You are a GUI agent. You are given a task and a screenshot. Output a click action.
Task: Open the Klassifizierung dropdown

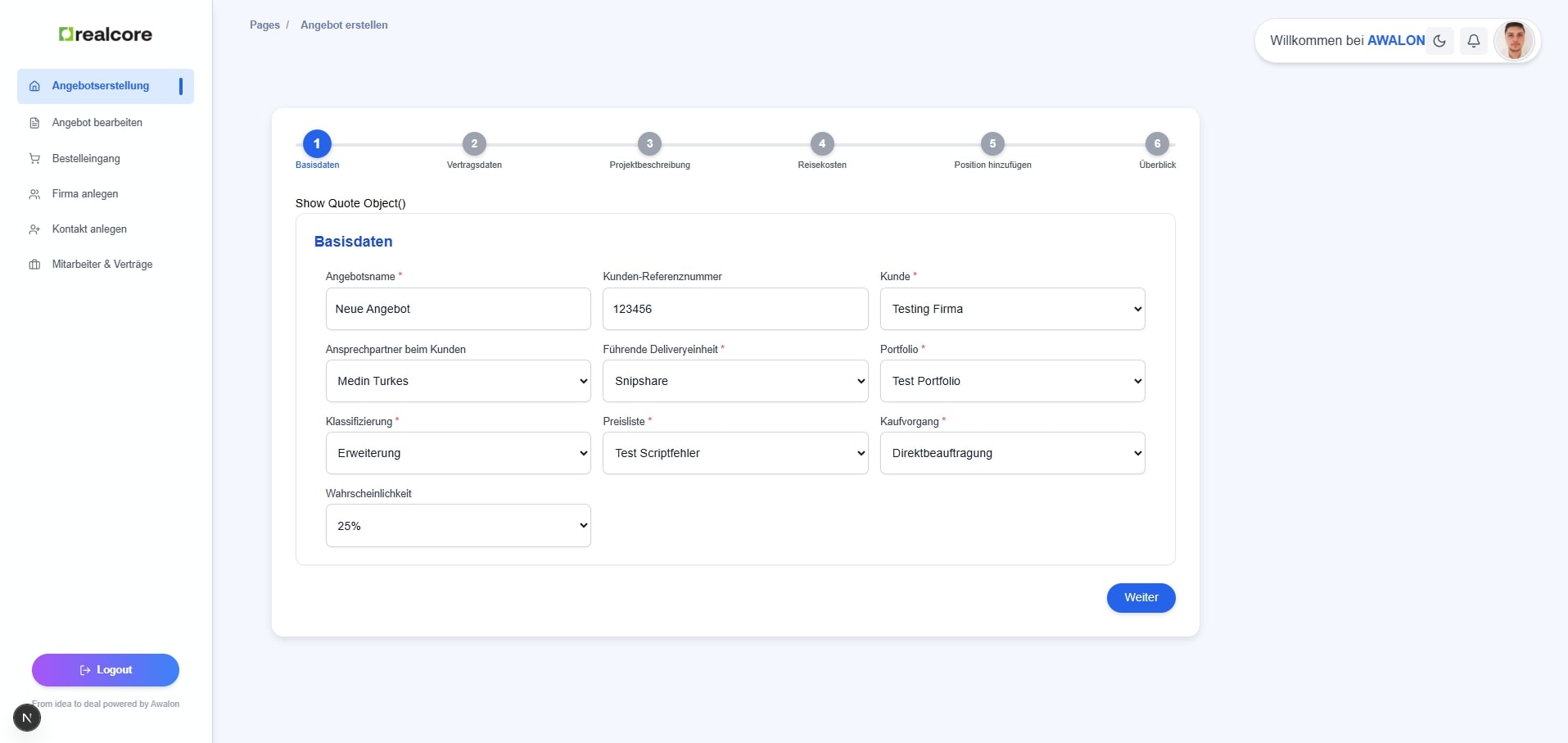point(458,453)
